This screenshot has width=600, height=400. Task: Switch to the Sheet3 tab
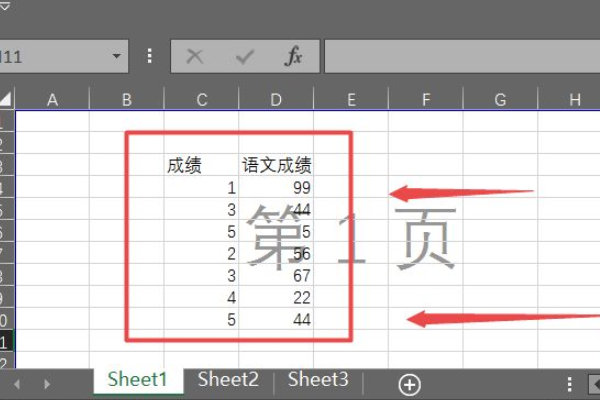click(318, 380)
